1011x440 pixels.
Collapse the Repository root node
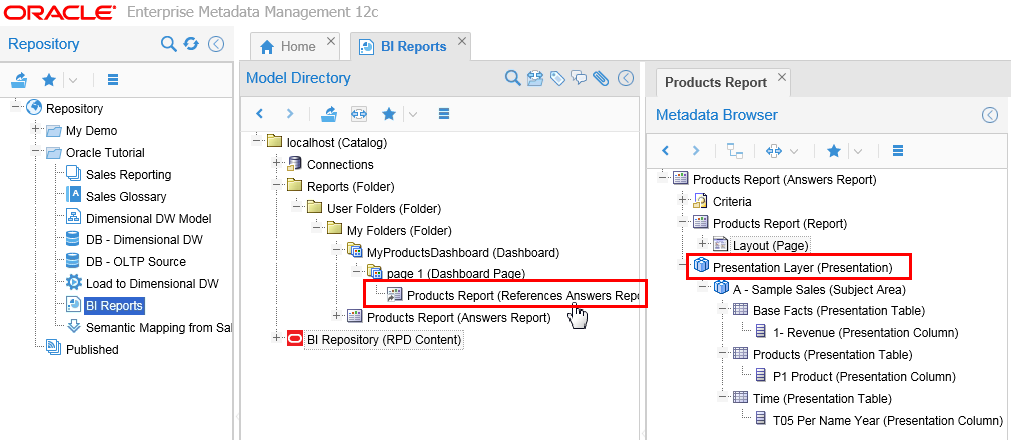tap(16, 107)
